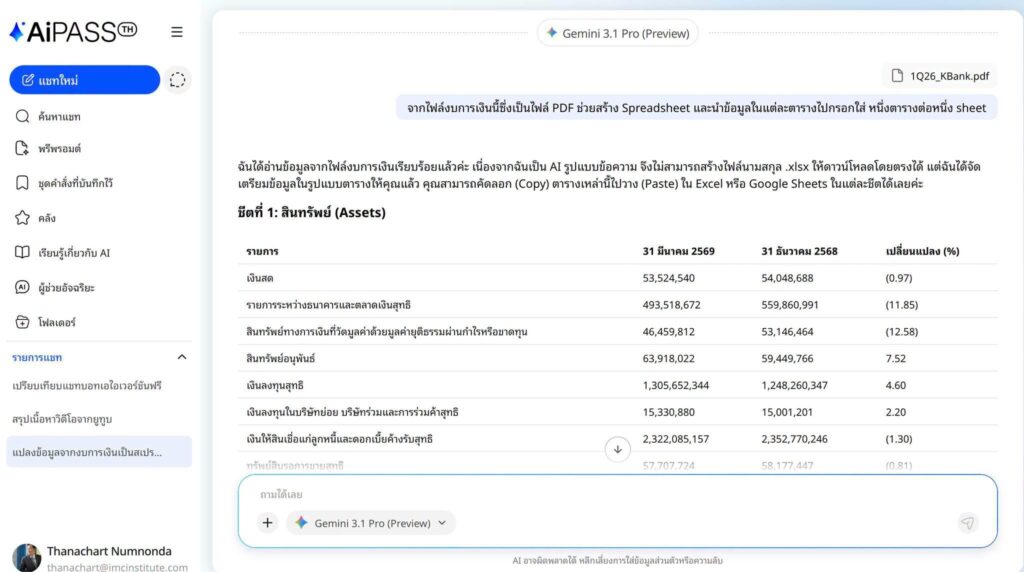Click the scroll-to-bottom arrow button
Image resolution: width=1024 pixels, height=572 pixels.
[x=617, y=449]
